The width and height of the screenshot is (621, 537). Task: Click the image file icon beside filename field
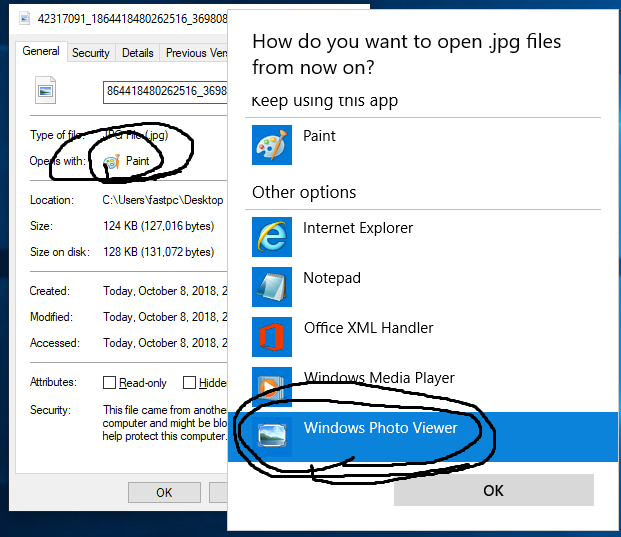[x=45, y=90]
